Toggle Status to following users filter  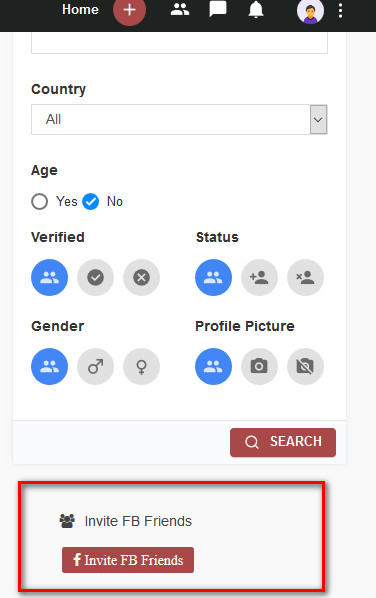coord(259,277)
